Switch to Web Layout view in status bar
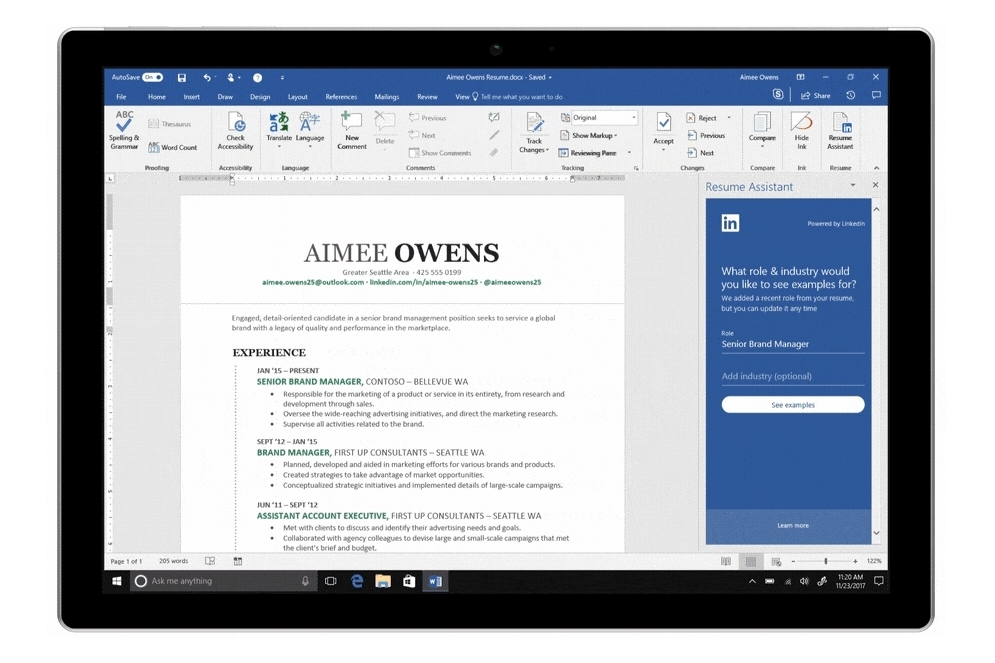The image size is (995, 663). [x=775, y=561]
